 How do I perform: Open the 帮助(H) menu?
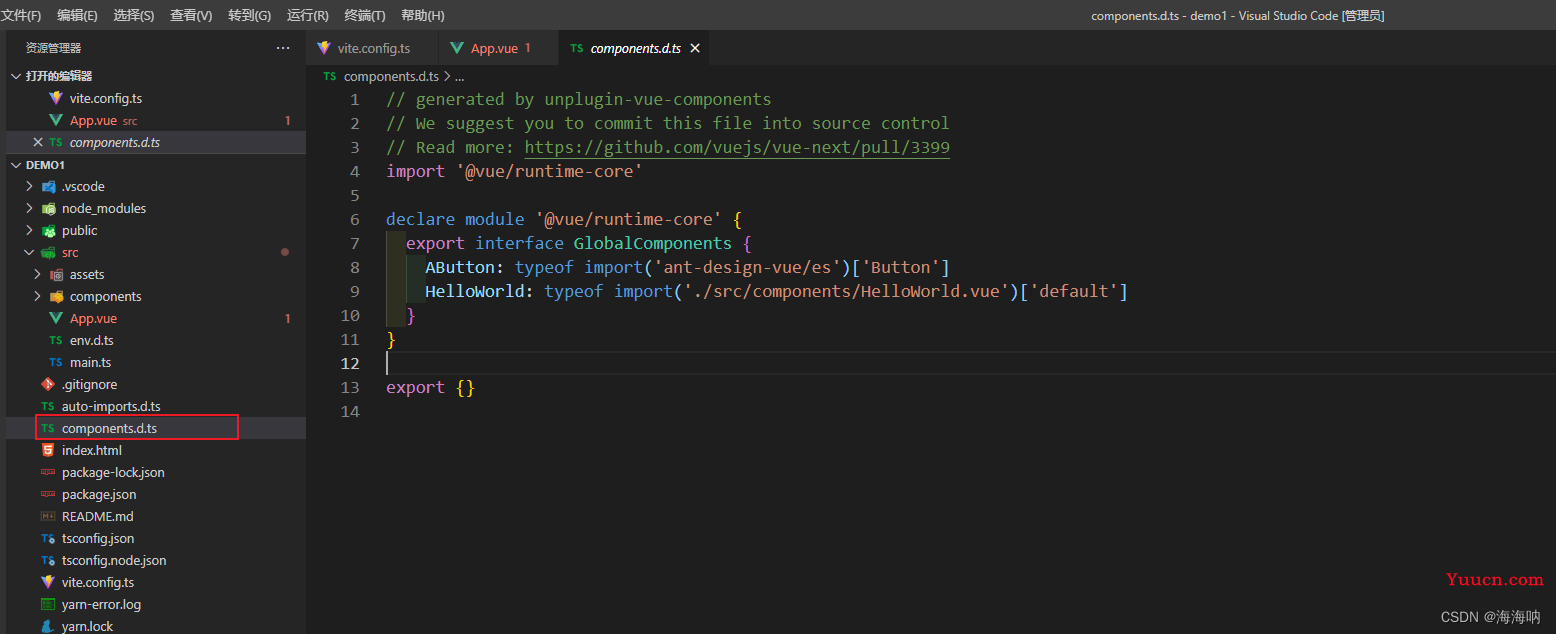pos(422,15)
